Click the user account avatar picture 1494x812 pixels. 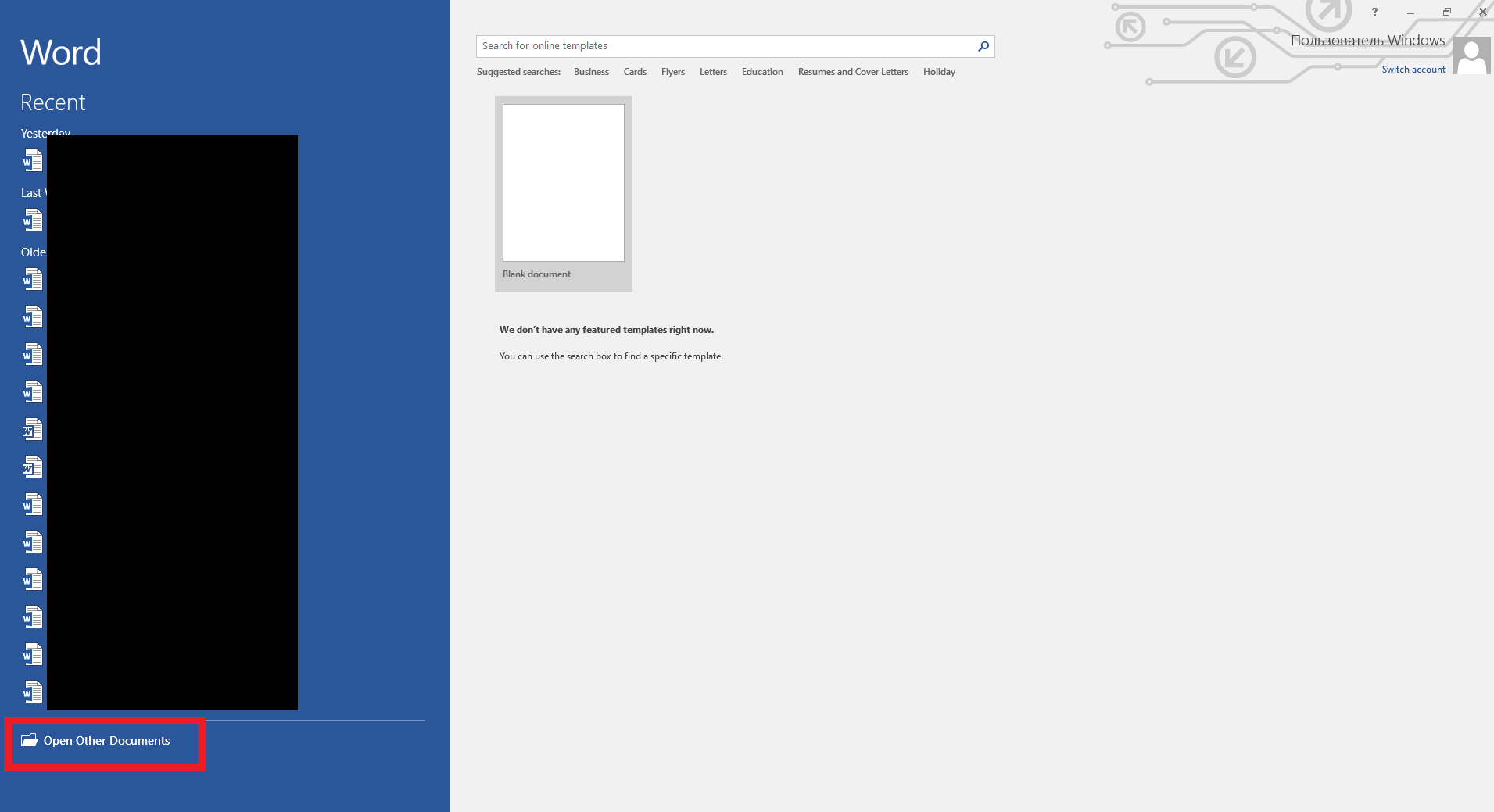coord(1473,56)
